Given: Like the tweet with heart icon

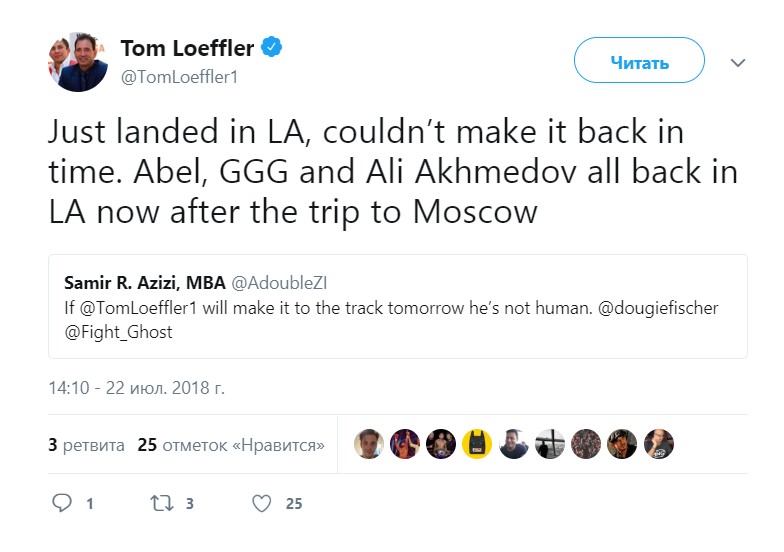Looking at the screenshot, I should [262, 503].
